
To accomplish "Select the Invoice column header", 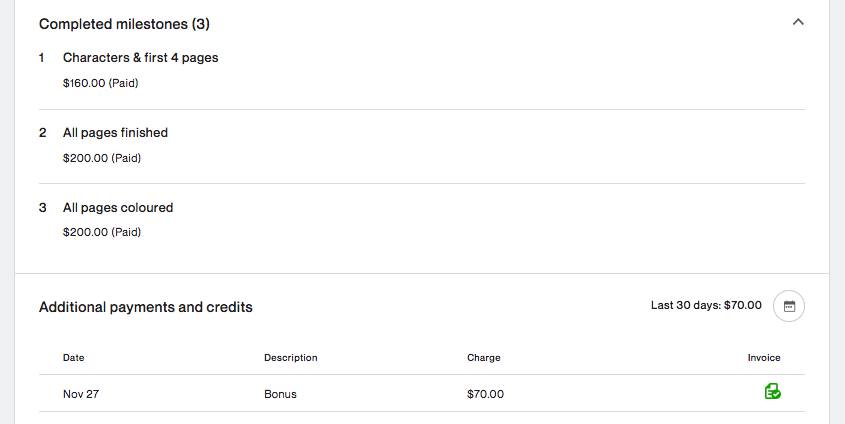I will (x=764, y=358).
